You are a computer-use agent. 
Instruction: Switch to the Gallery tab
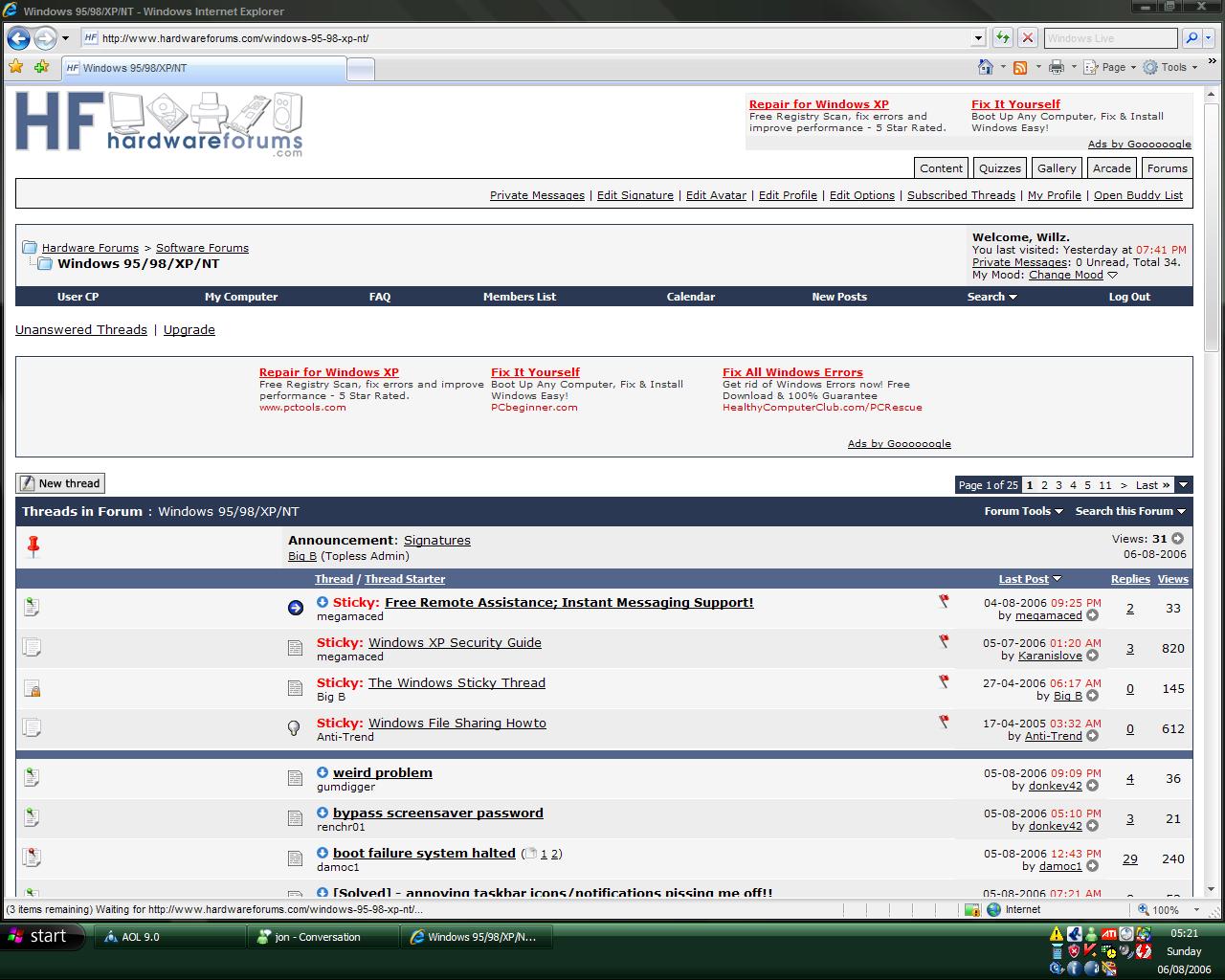click(x=1057, y=167)
